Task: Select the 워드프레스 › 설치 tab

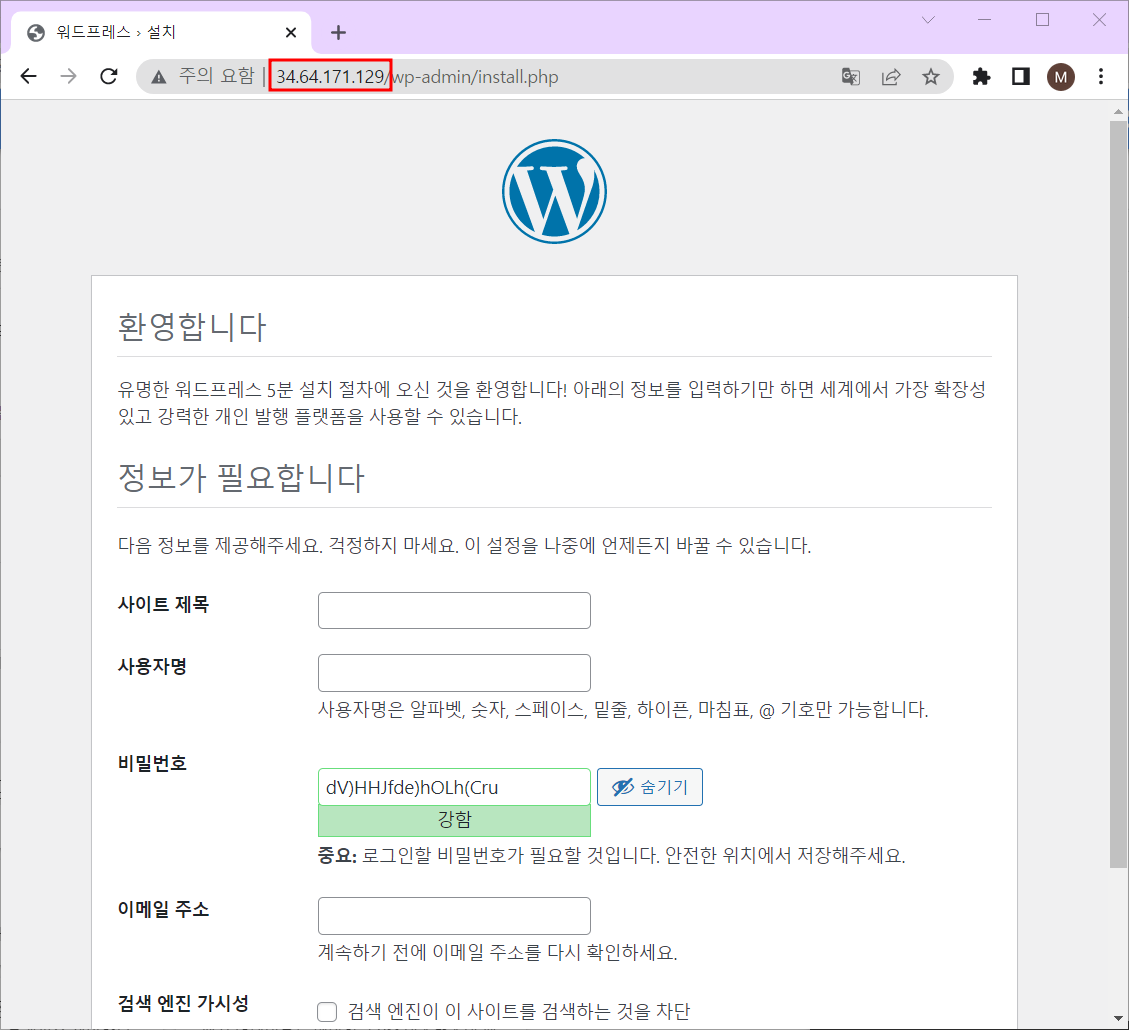Action: click(x=161, y=32)
